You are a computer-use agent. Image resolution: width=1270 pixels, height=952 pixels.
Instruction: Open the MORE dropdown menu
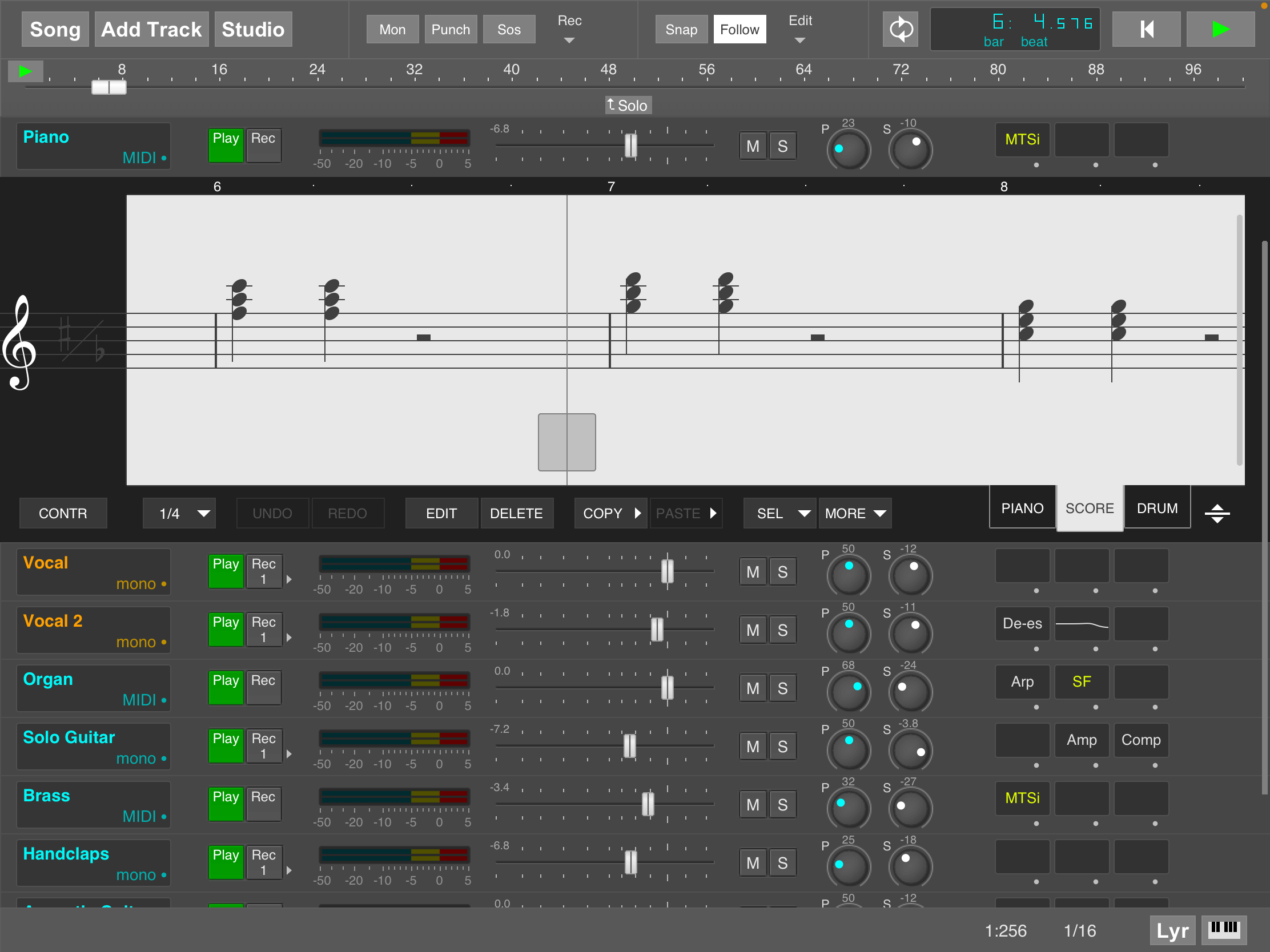coord(855,513)
